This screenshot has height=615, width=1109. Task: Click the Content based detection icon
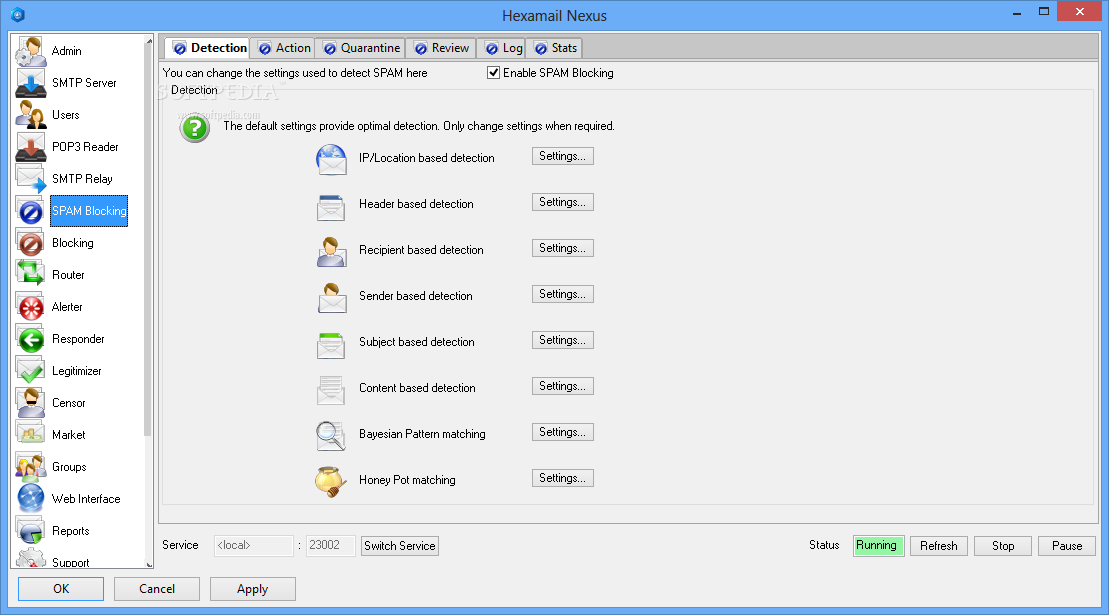(x=331, y=390)
